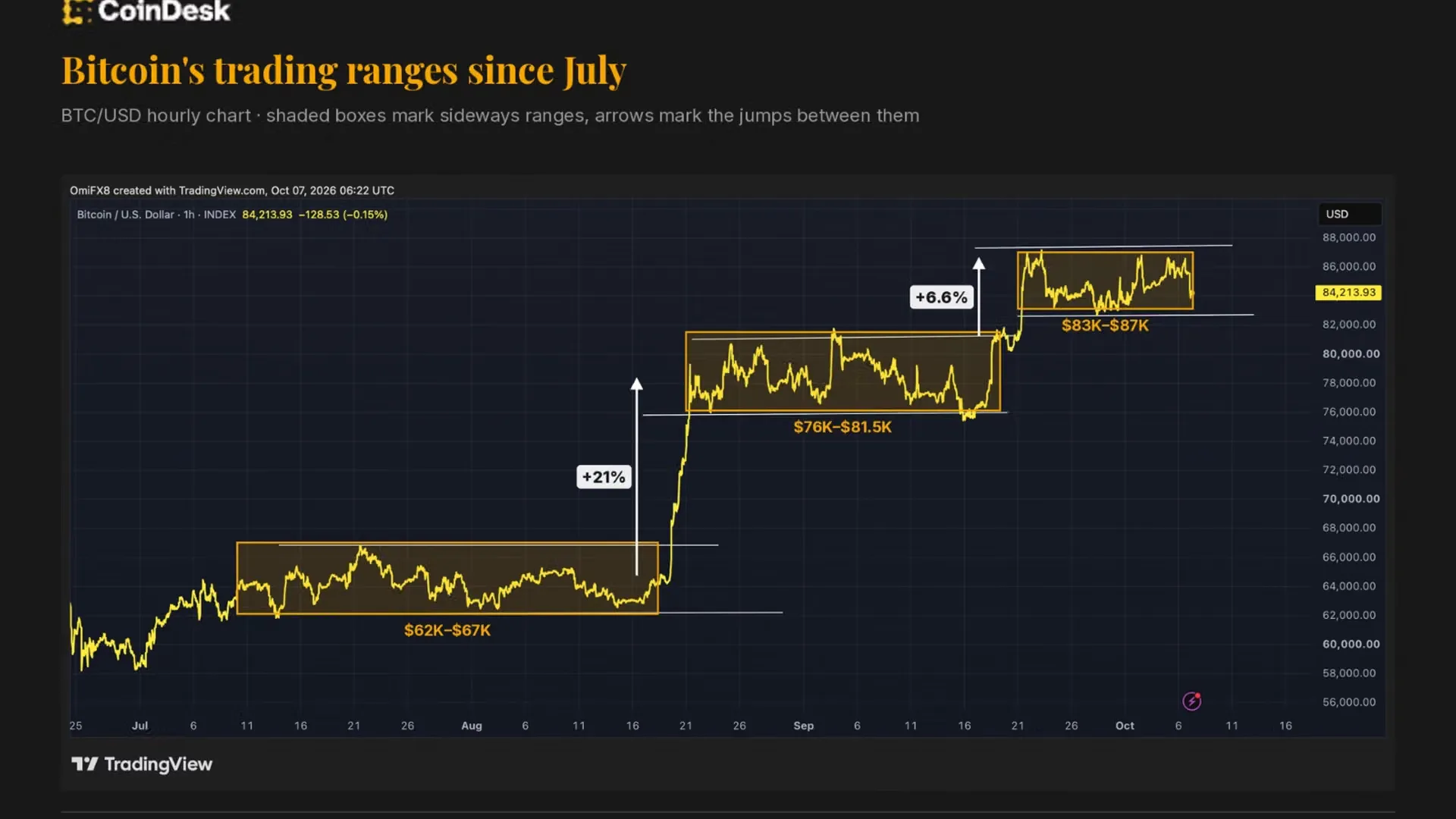The width and height of the screenshot is (1456, 819).
Task: Click the white arrowhead beside +6.6%
Action: coord(979,263)
